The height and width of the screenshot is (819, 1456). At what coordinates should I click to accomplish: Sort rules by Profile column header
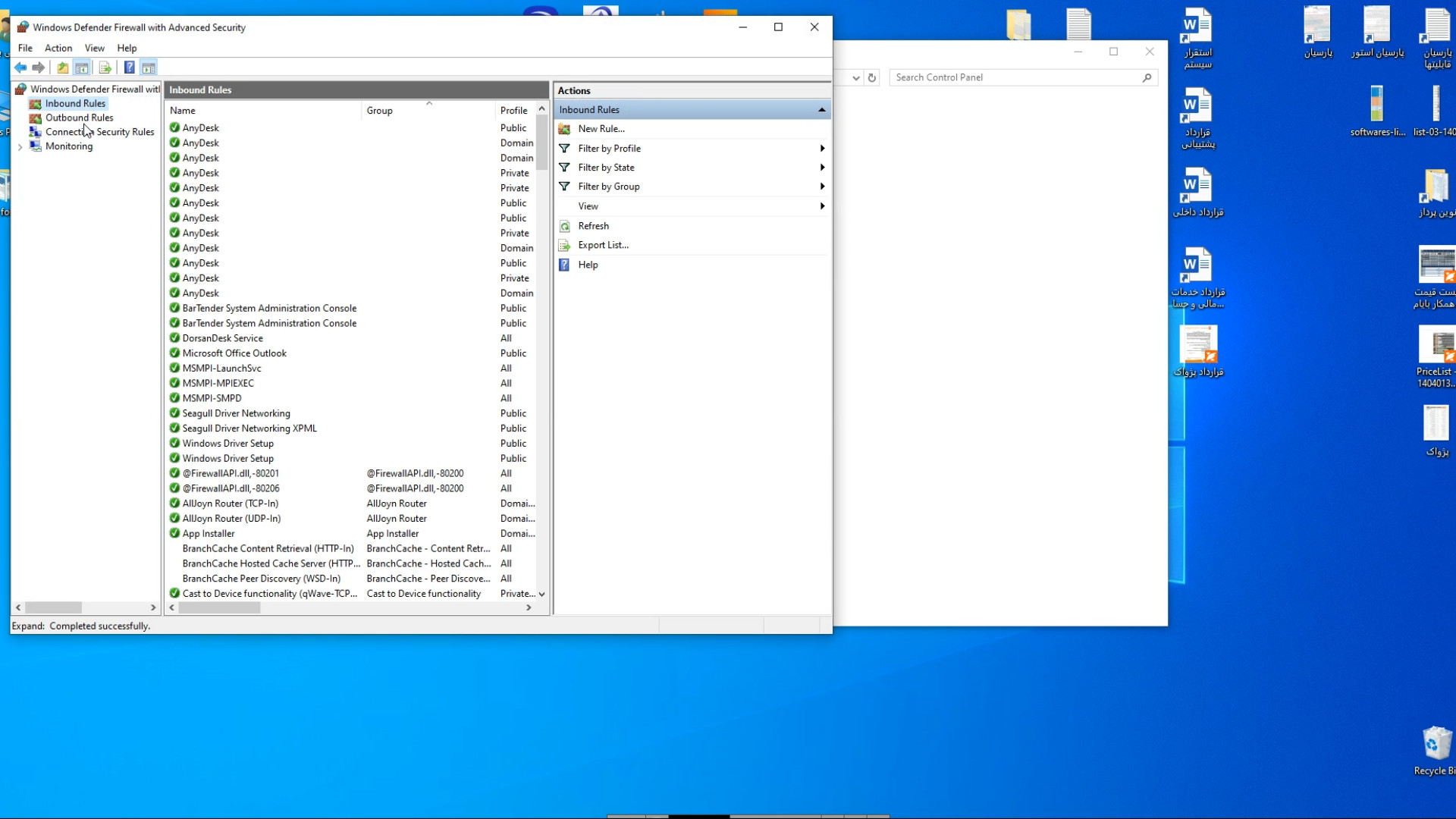513,111
